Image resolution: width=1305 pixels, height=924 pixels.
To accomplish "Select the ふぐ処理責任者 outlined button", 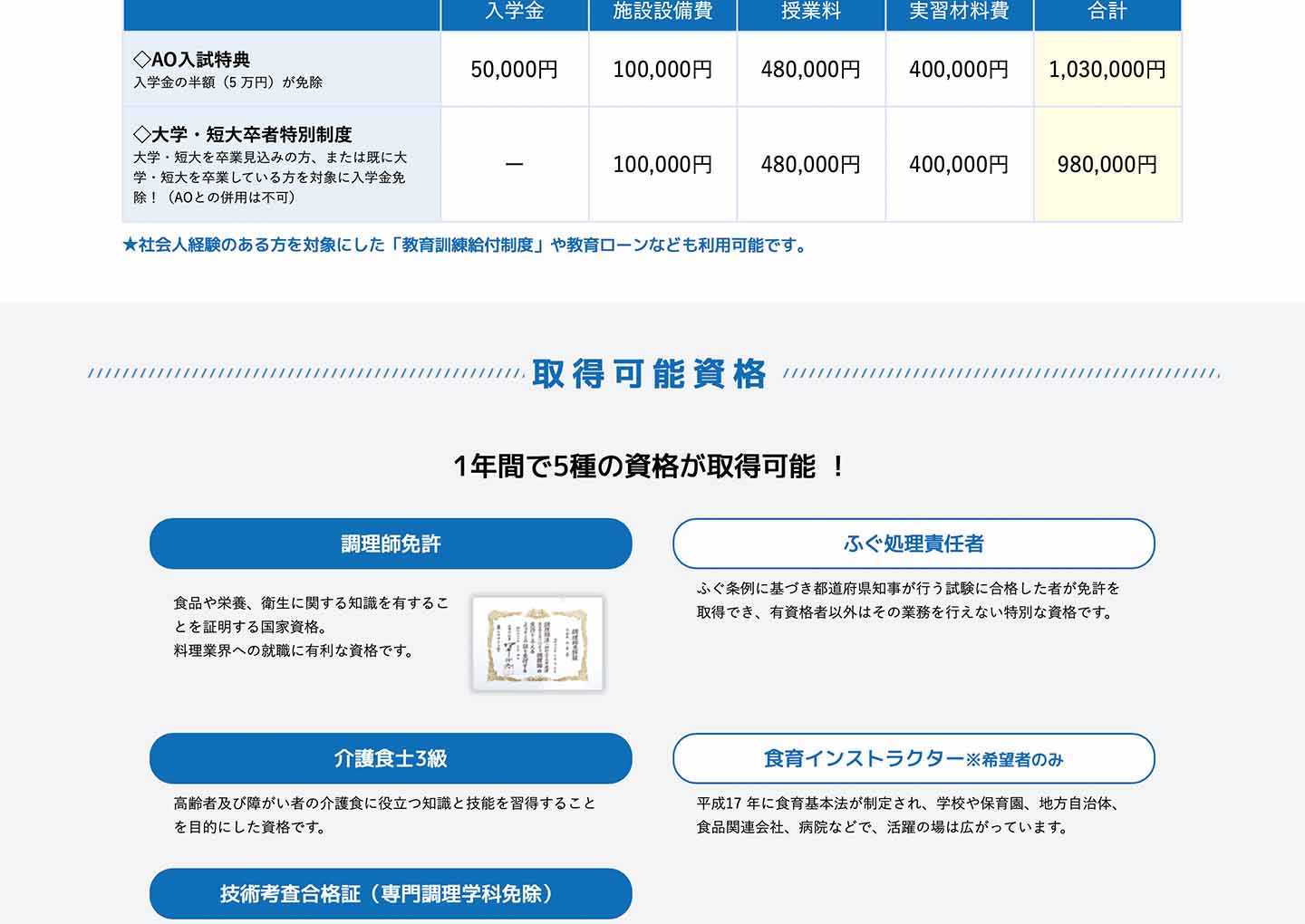I will point(913,544).
